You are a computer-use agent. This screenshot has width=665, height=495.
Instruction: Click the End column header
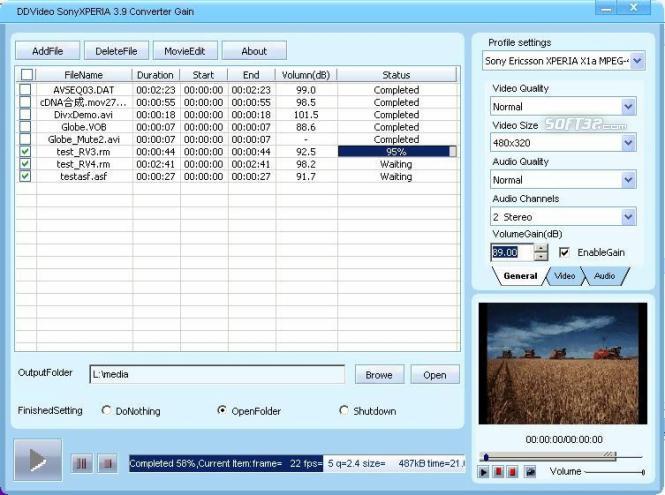click(x=251, y=75)
